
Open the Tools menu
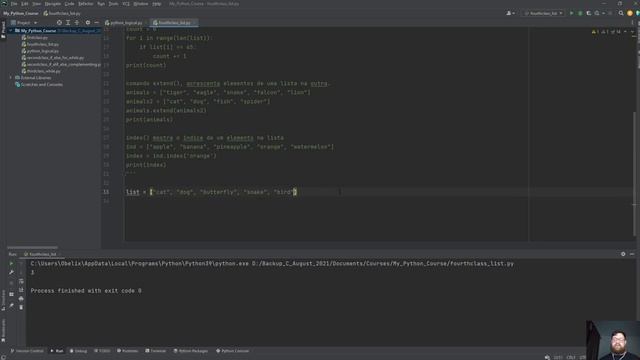click(x=113, y=4)
